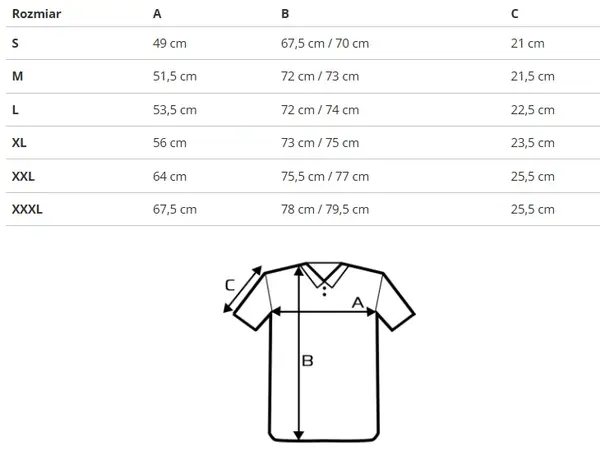Click the XL size row label
This screenshot has width=600, height=456.
click(20, 143)
